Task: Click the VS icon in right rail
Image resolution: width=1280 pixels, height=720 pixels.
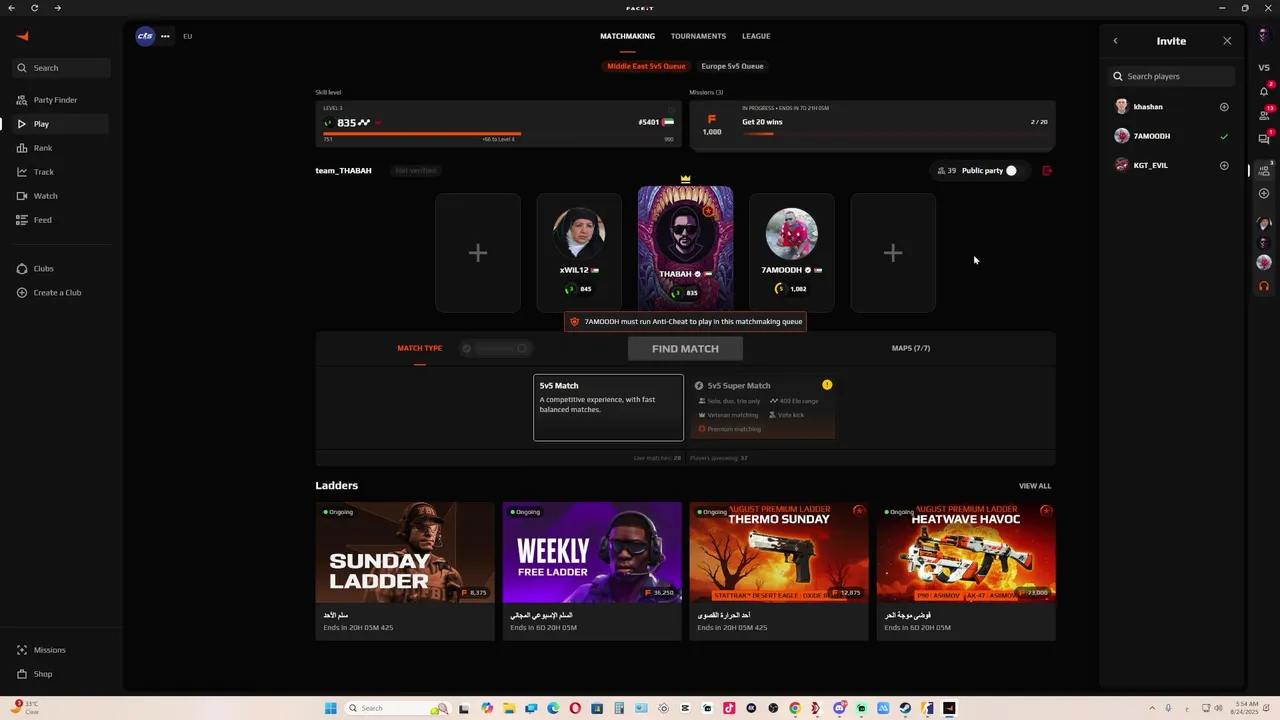Action: point(1264,68)
